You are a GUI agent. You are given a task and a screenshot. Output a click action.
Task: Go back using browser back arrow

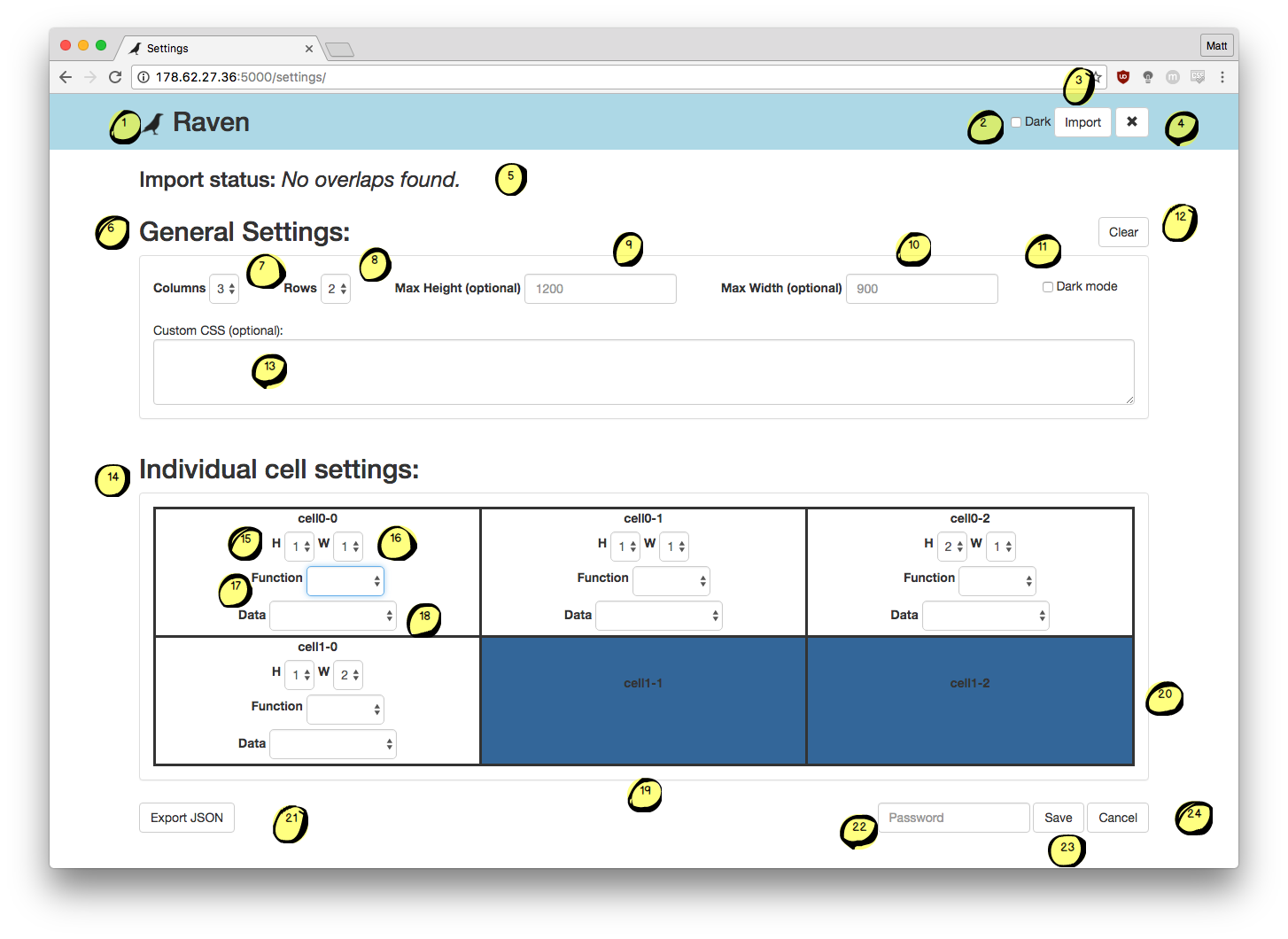66,77
